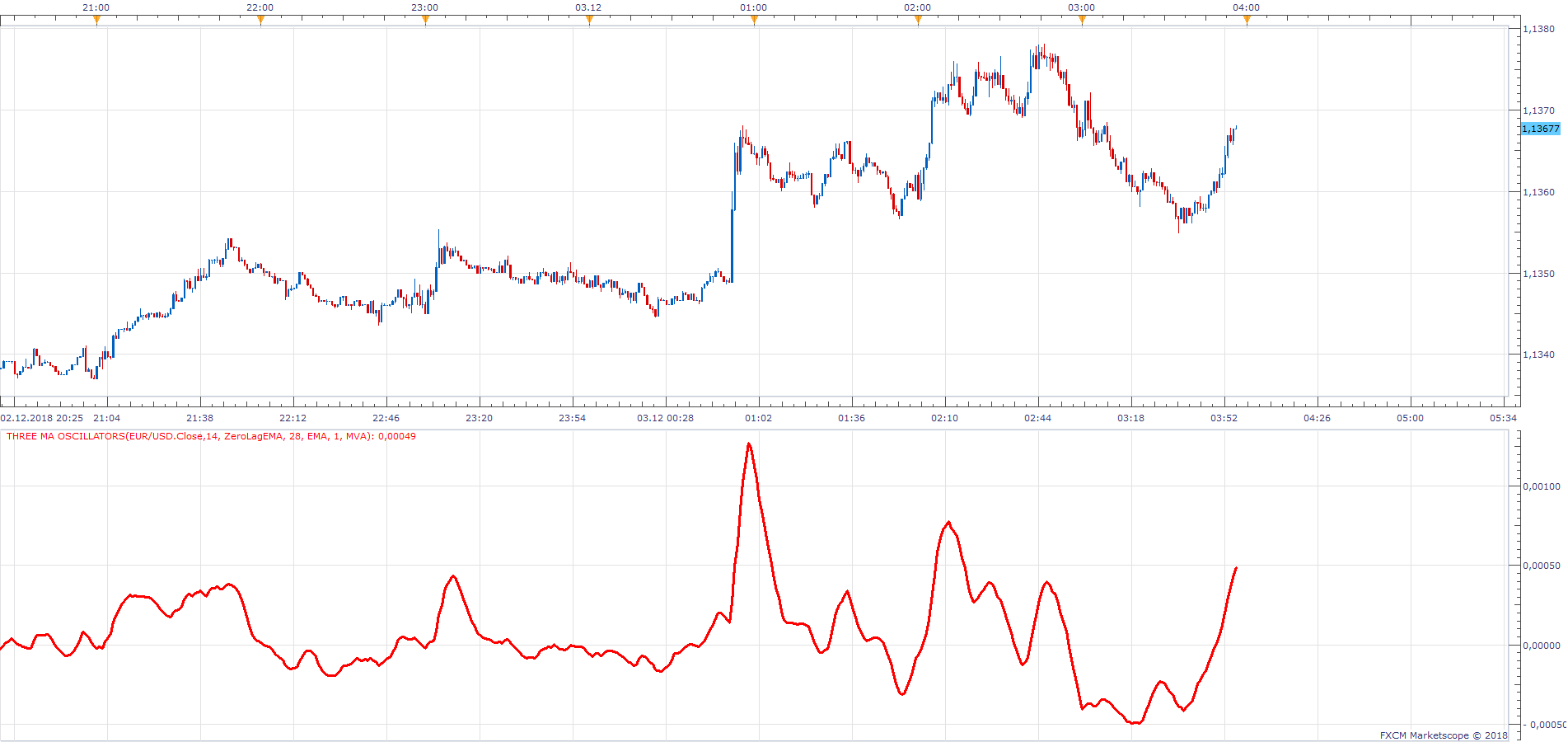Click the 1,1370 price axis label
Screen dimensions: 1568x742
point(1538,110)
